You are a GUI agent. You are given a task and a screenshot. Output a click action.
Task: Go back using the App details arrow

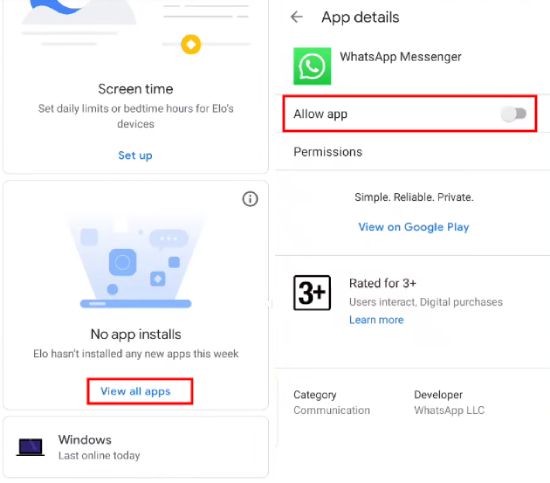tap(297, 17)
